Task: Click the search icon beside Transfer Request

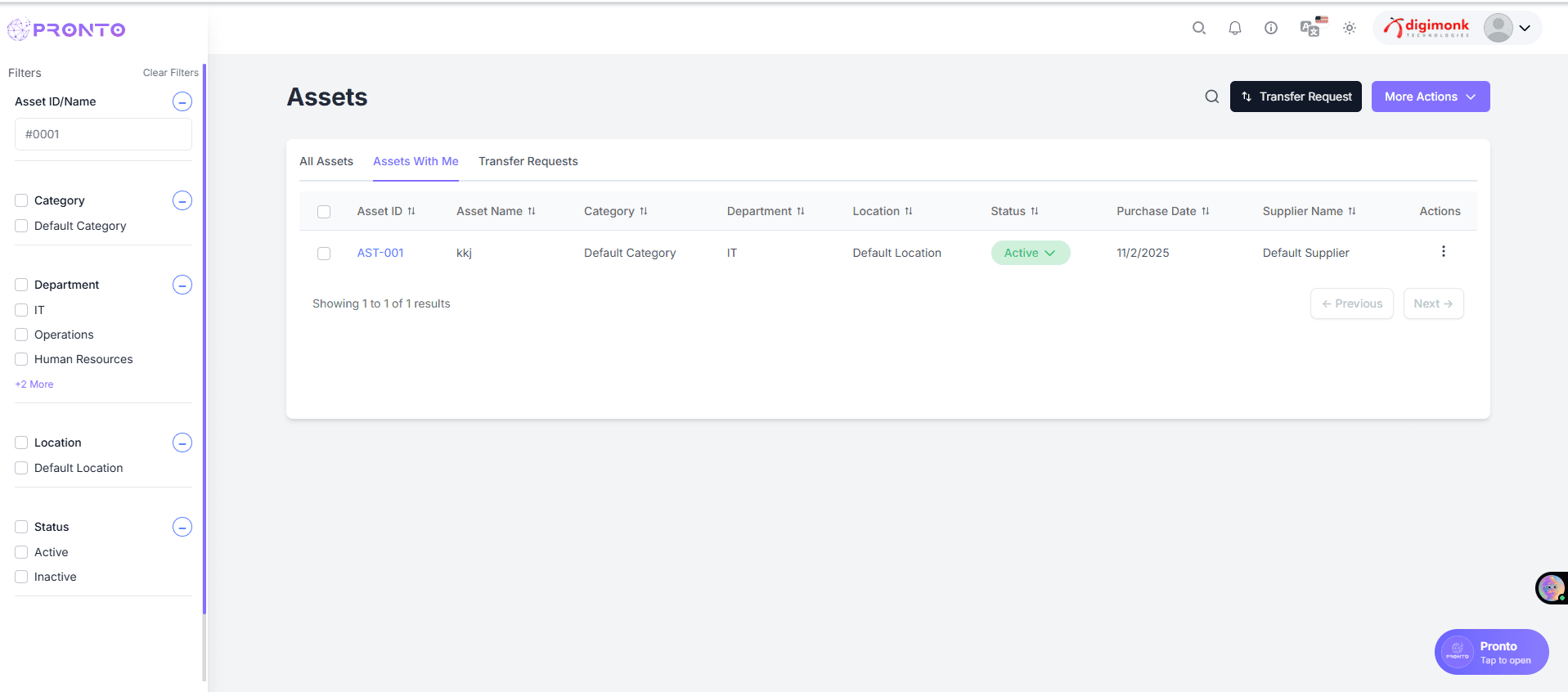Action: (1211, 97)
